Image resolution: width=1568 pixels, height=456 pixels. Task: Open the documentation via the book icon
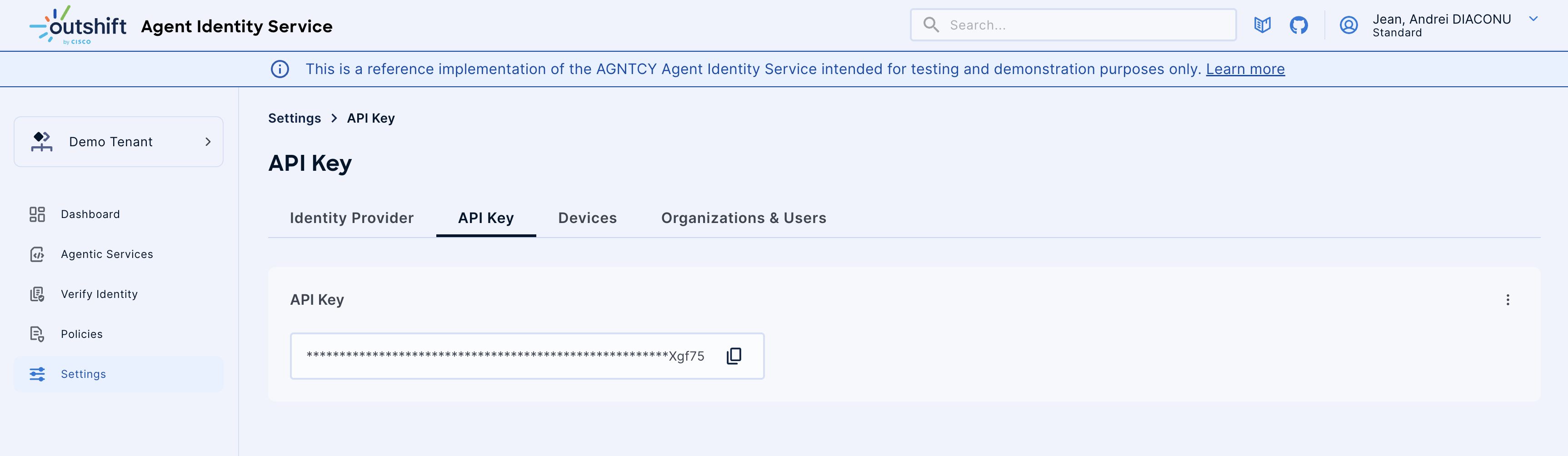(1262, 25)
